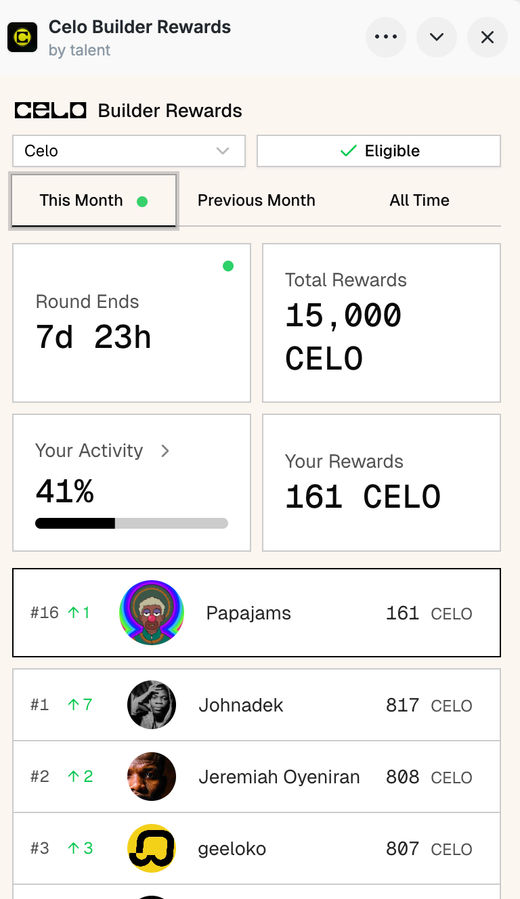Close the Celo Builder Rewards panel
The height and width of the screenshot is (899, 520).
click(487, 37)
